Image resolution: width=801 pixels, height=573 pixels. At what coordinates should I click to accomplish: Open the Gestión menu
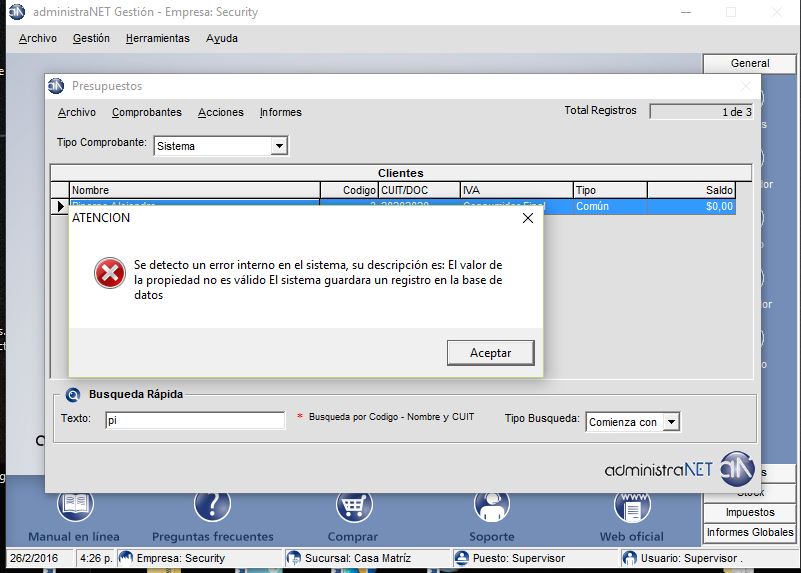click(x=91, y=38)
